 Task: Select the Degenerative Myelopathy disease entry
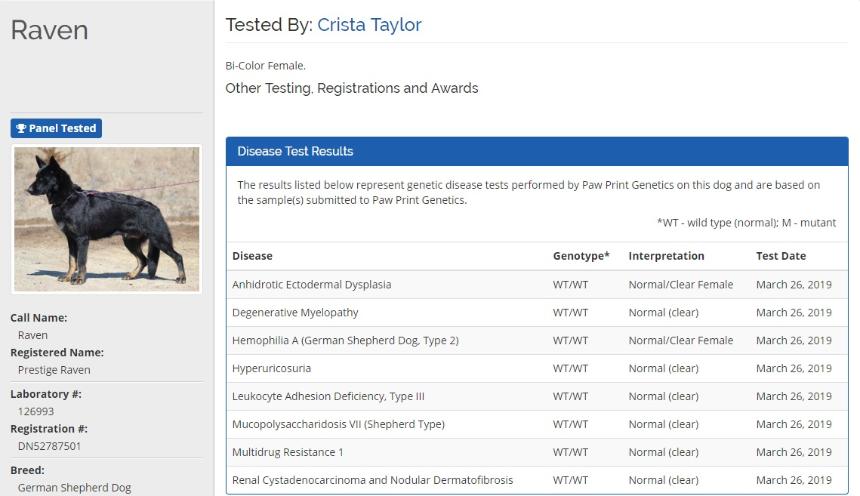[x=295, y=313]
